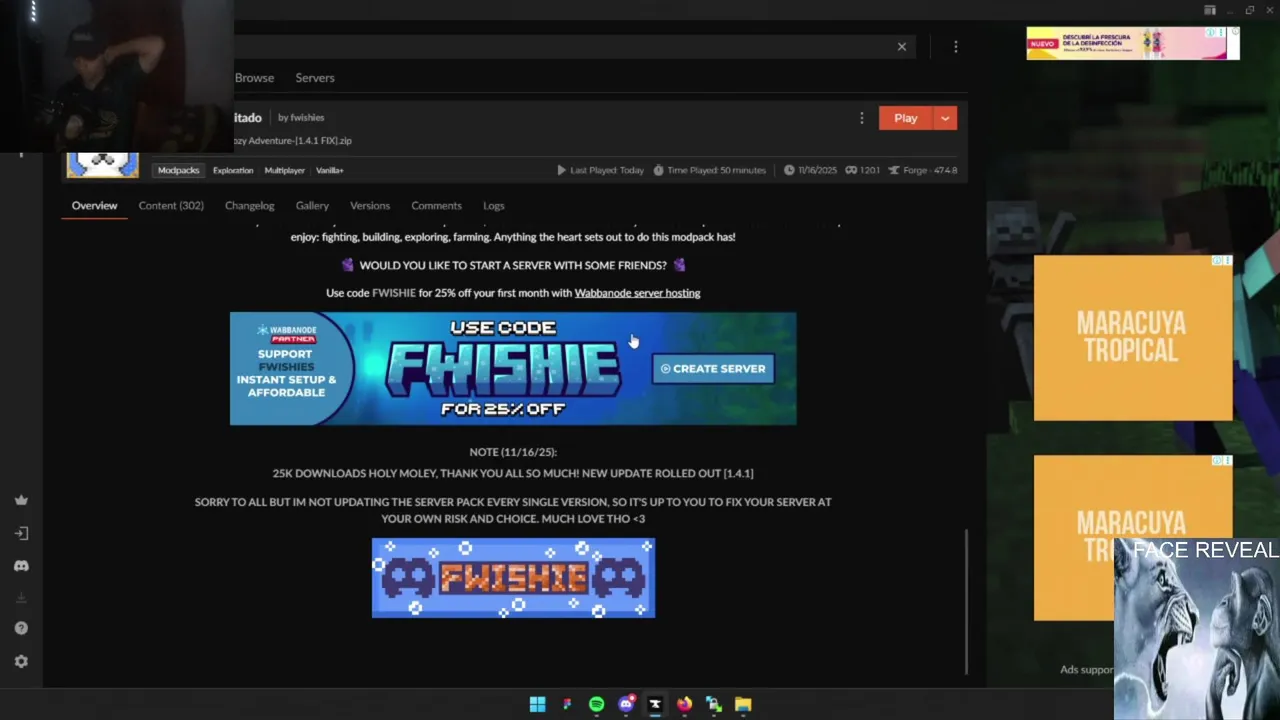Viewport: 1280px width, 720px height.
Task: Switch to the Content (302) tab
Action: coord(171,205)
